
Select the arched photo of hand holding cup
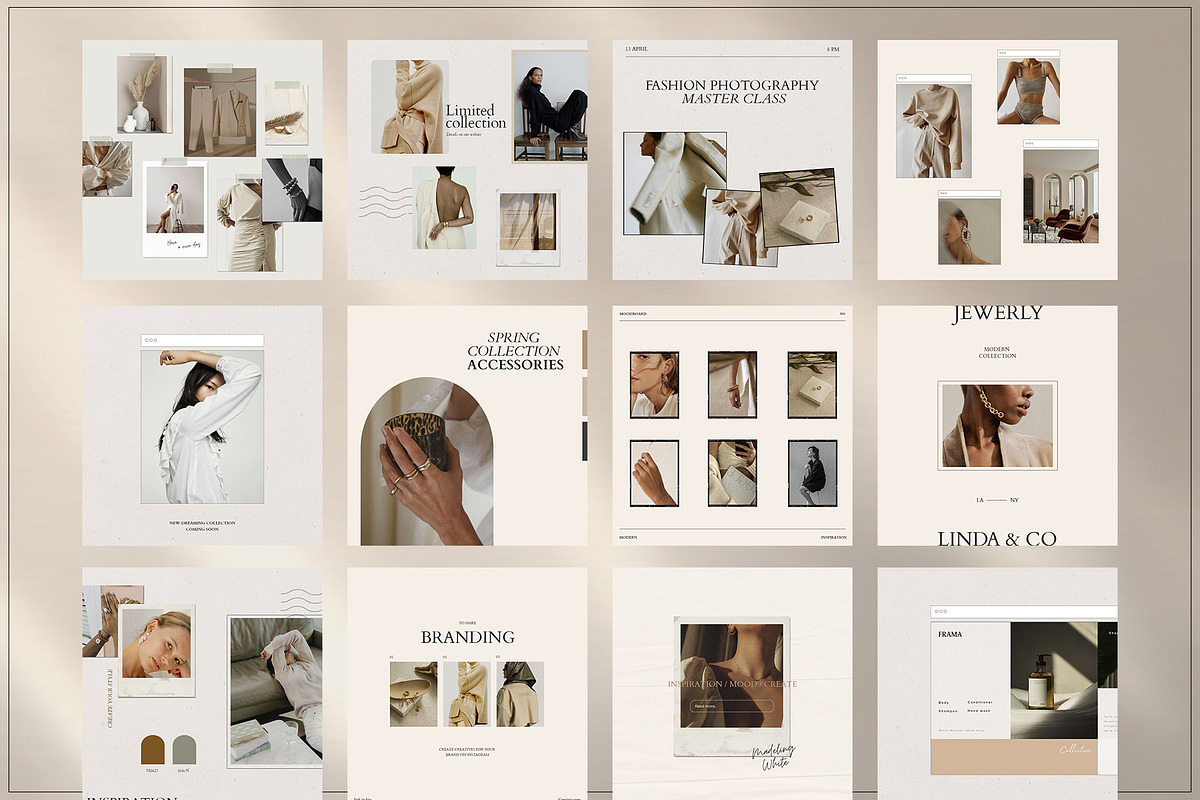coord(428,461)
